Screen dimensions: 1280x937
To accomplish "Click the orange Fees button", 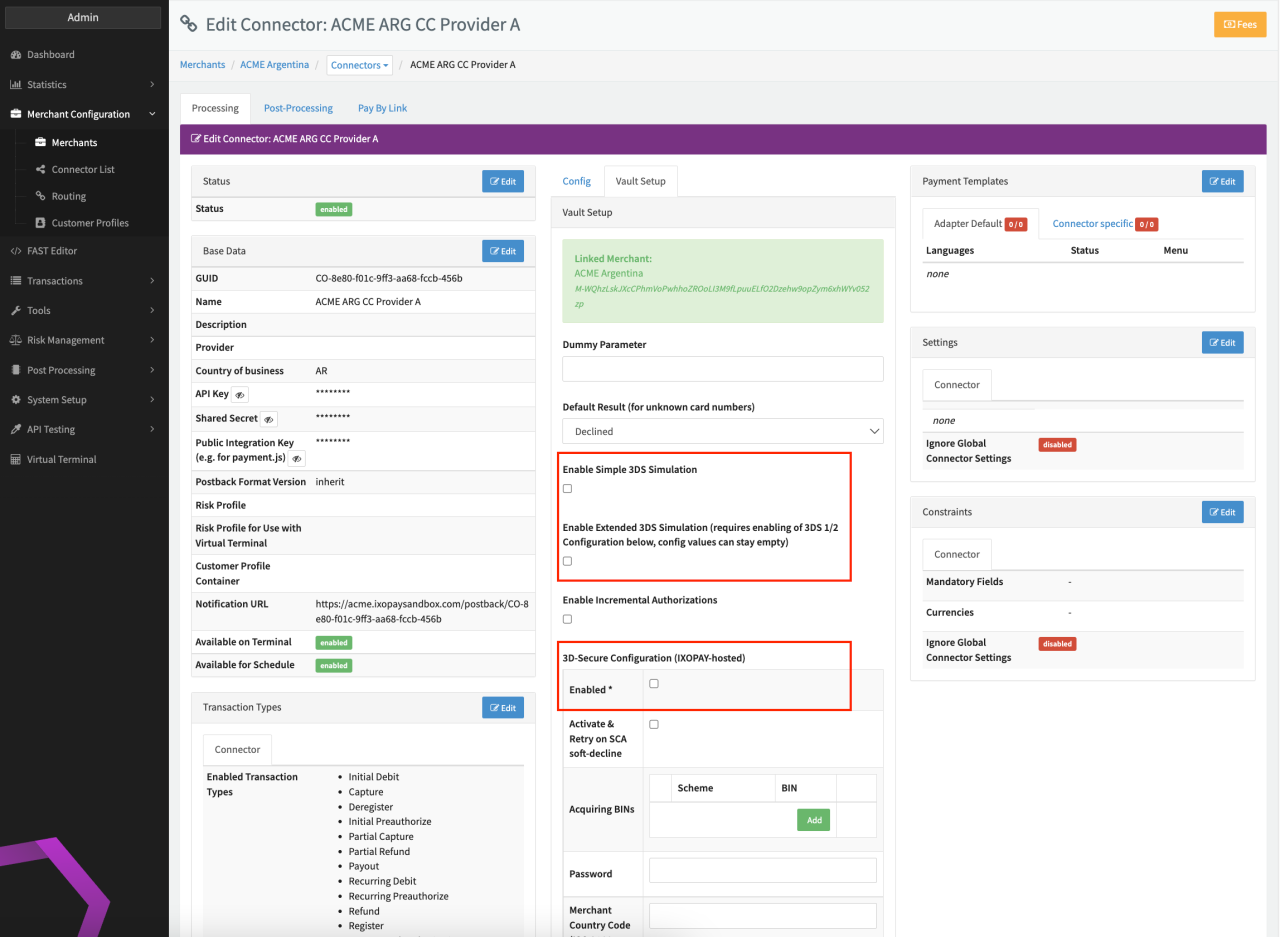I will click(1239, 24).
